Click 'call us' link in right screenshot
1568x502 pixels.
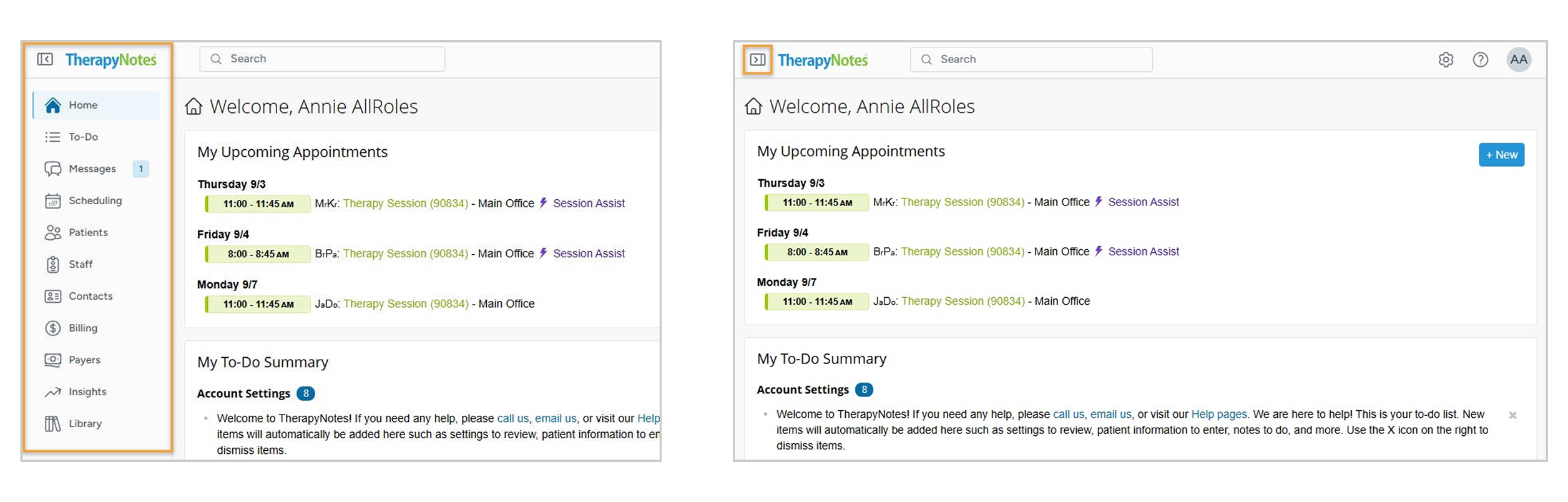coord(1069,415)
